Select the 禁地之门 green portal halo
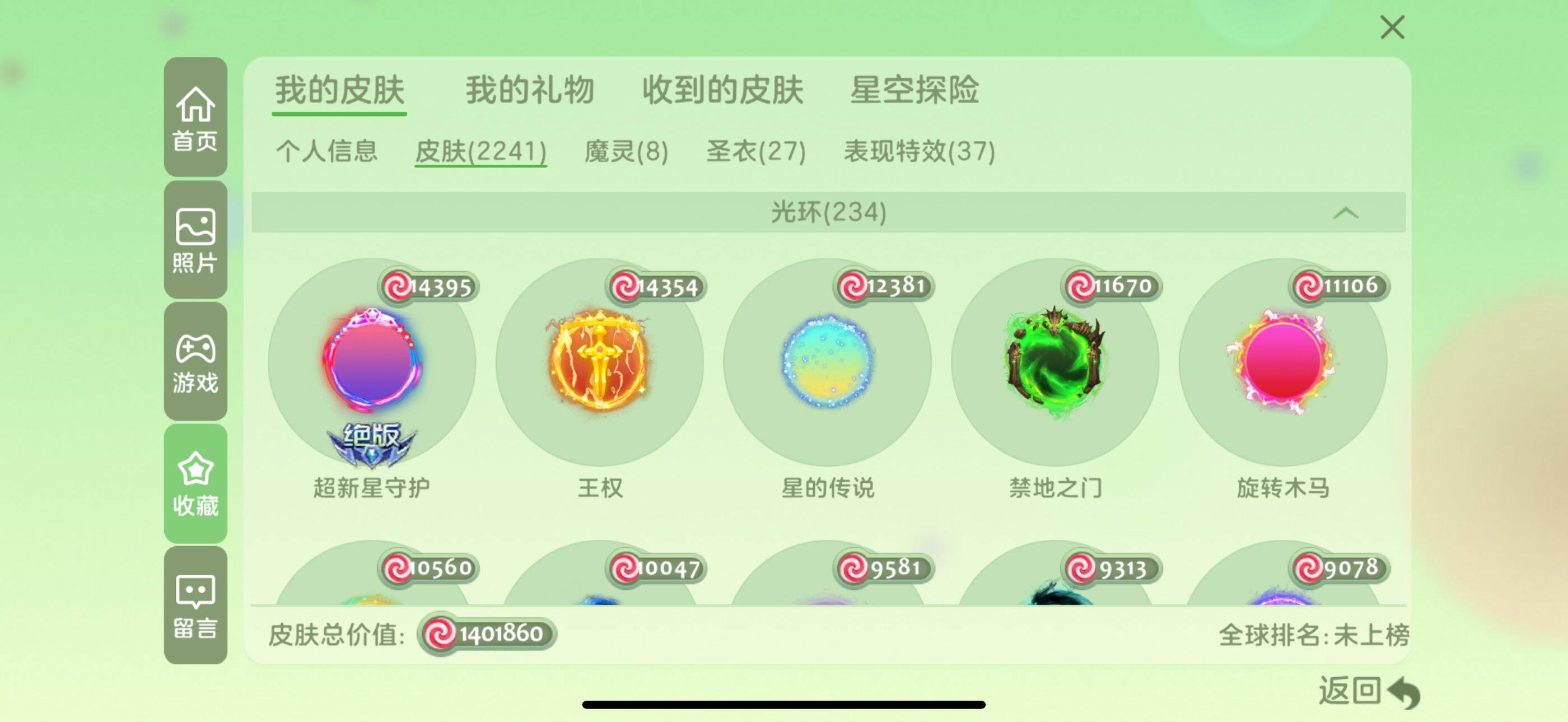Viewport: 1568px width, 722px height. pos(1055,363)
